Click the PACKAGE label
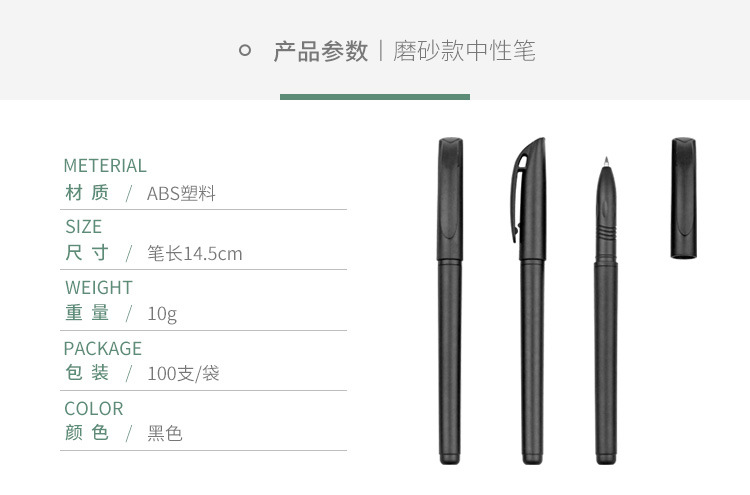 coord(103,349)
